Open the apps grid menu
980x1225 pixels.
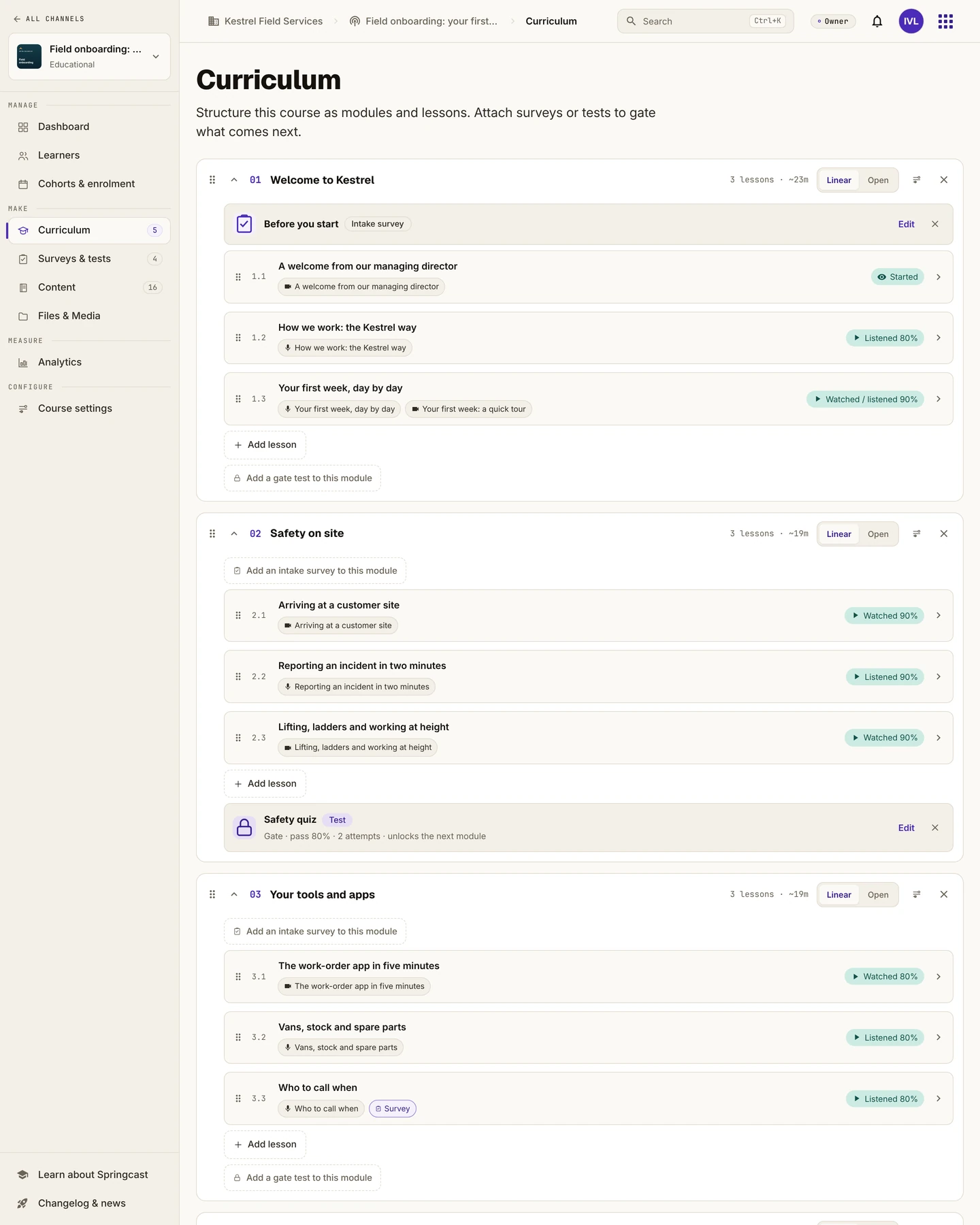point(945,21)
